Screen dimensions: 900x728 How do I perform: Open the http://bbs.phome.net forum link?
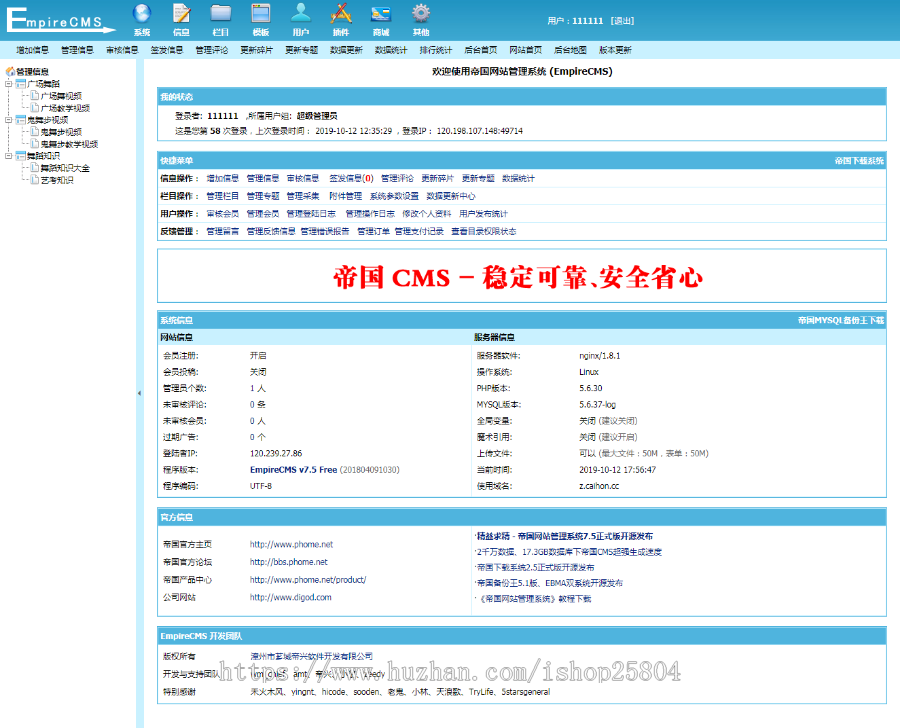point(288,562)
